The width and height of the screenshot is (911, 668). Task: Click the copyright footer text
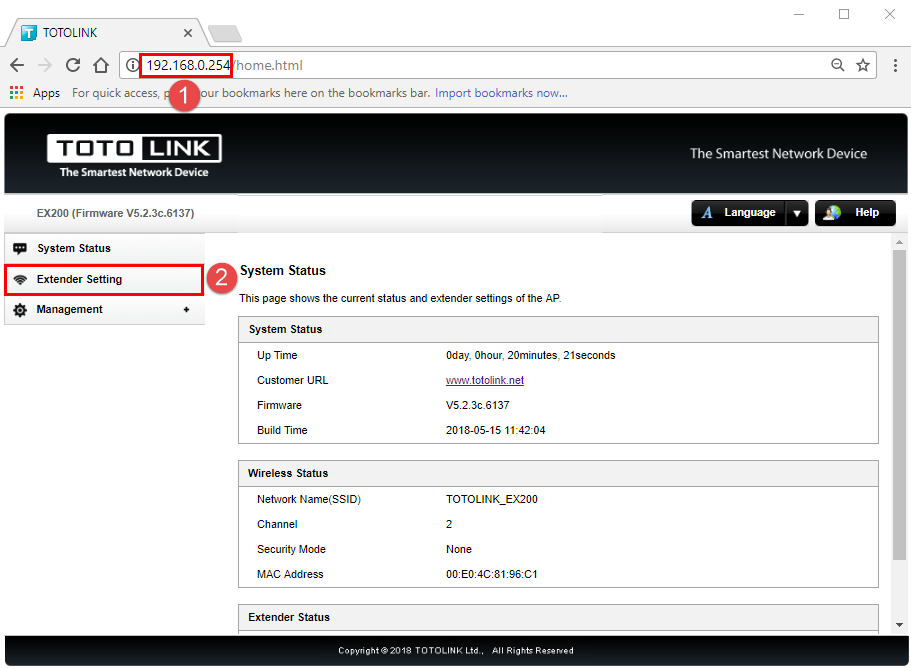[x=456, y=651]
